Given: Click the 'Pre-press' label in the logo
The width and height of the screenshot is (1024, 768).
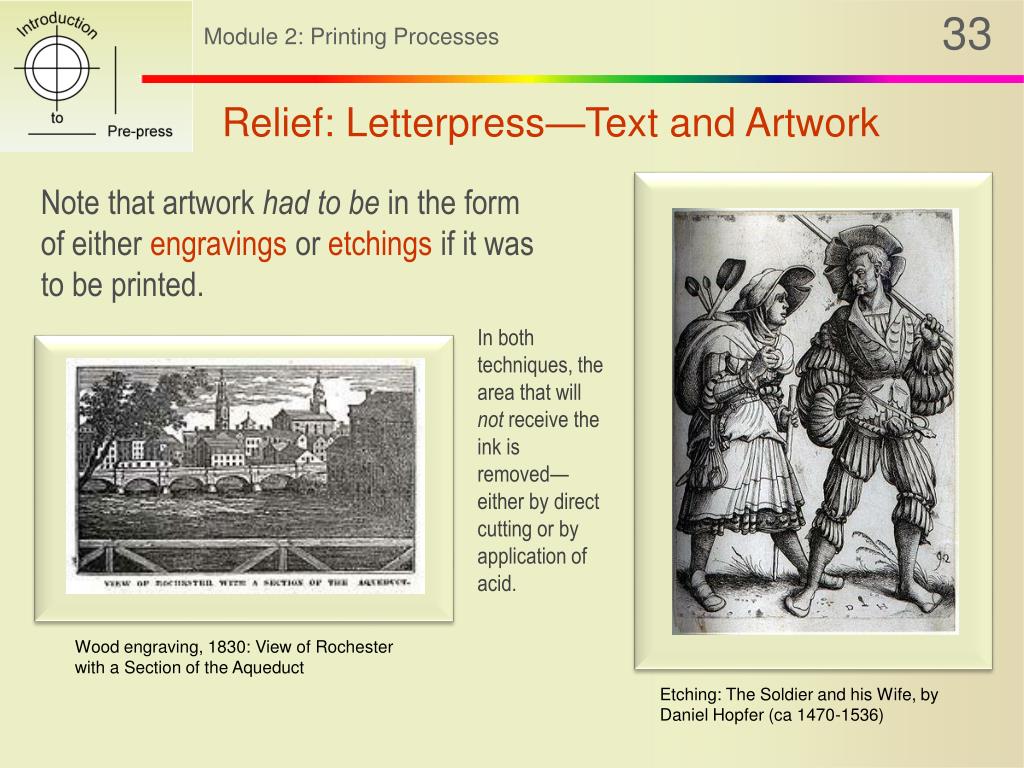Looking at the screenshot, I should click(140, 131).
